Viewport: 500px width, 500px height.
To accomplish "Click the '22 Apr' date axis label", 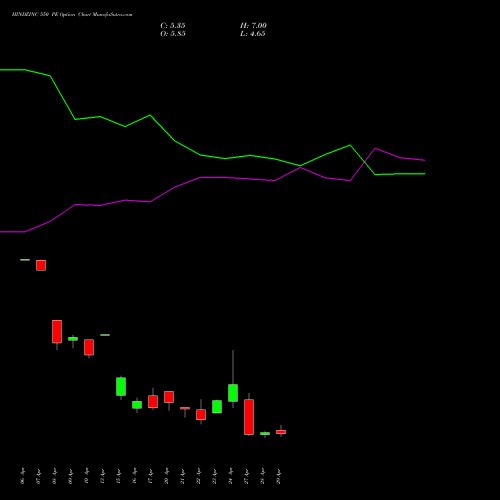I will click(198, 476).
